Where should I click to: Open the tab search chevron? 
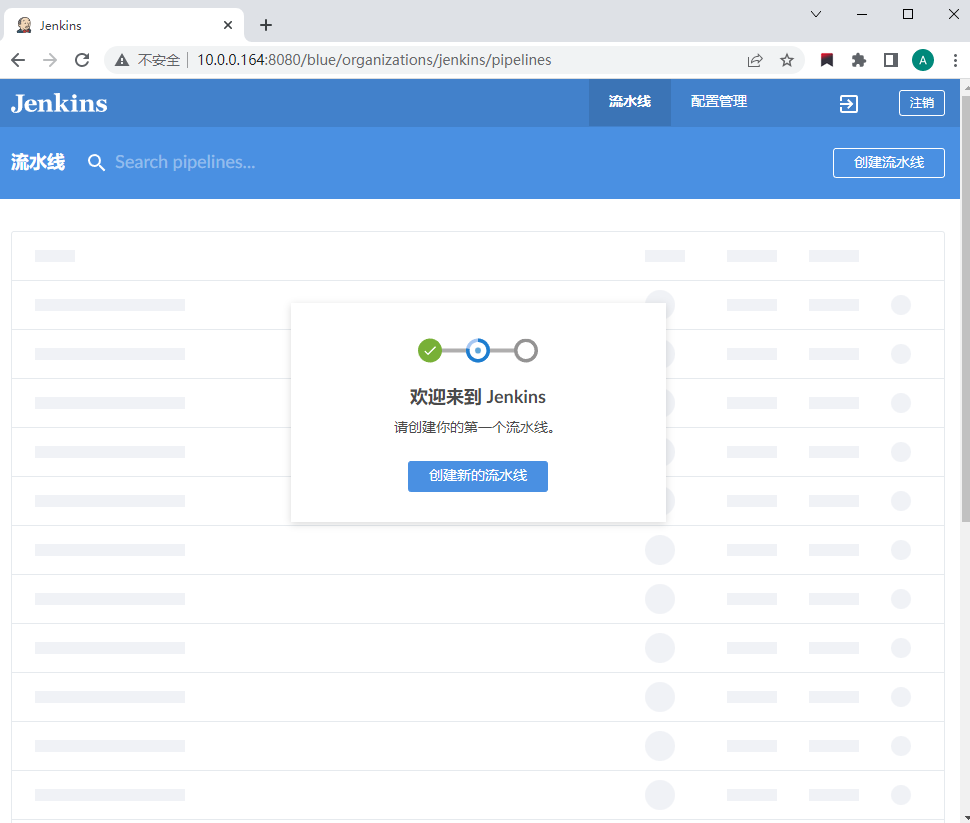[816, 14]
